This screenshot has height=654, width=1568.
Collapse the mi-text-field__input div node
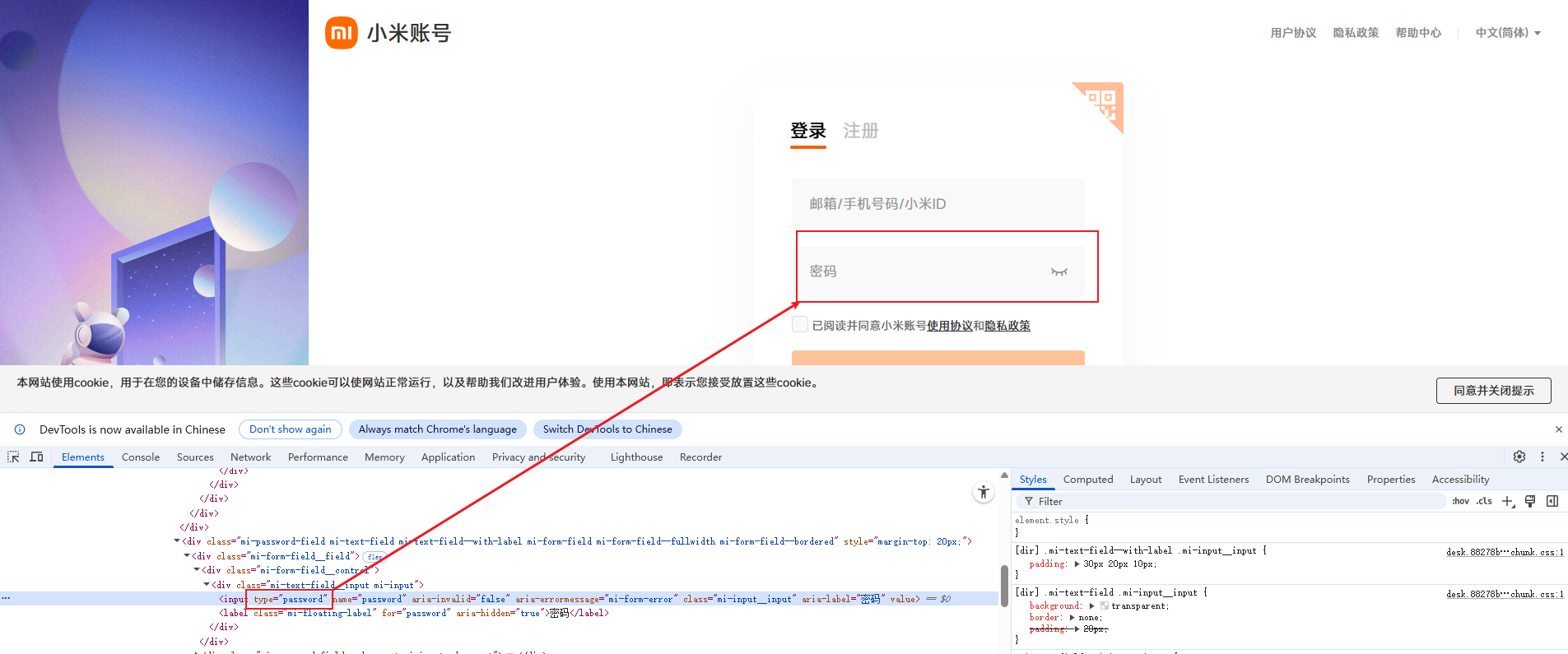tap(207, 585)
